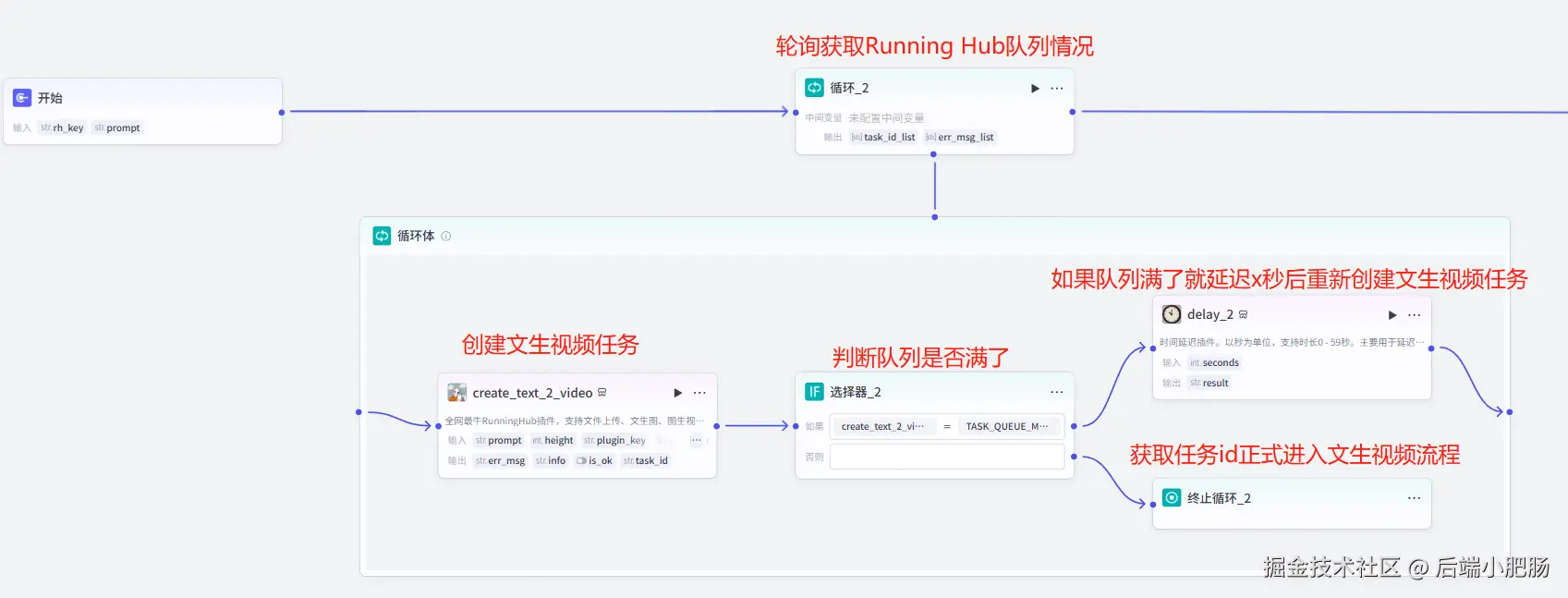
Task: Click the top port of 循环体 container
Action: click(x=934, y=217)
